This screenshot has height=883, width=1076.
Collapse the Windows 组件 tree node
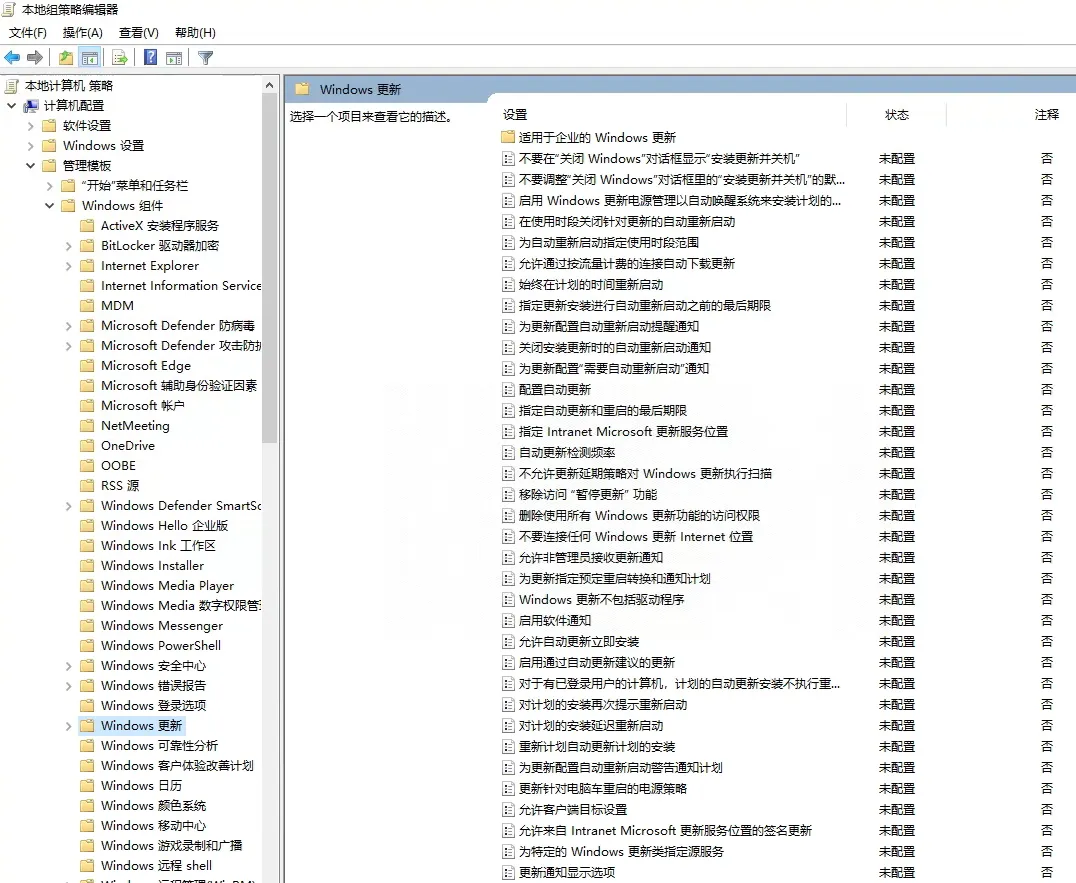click(x=48, y=205)
